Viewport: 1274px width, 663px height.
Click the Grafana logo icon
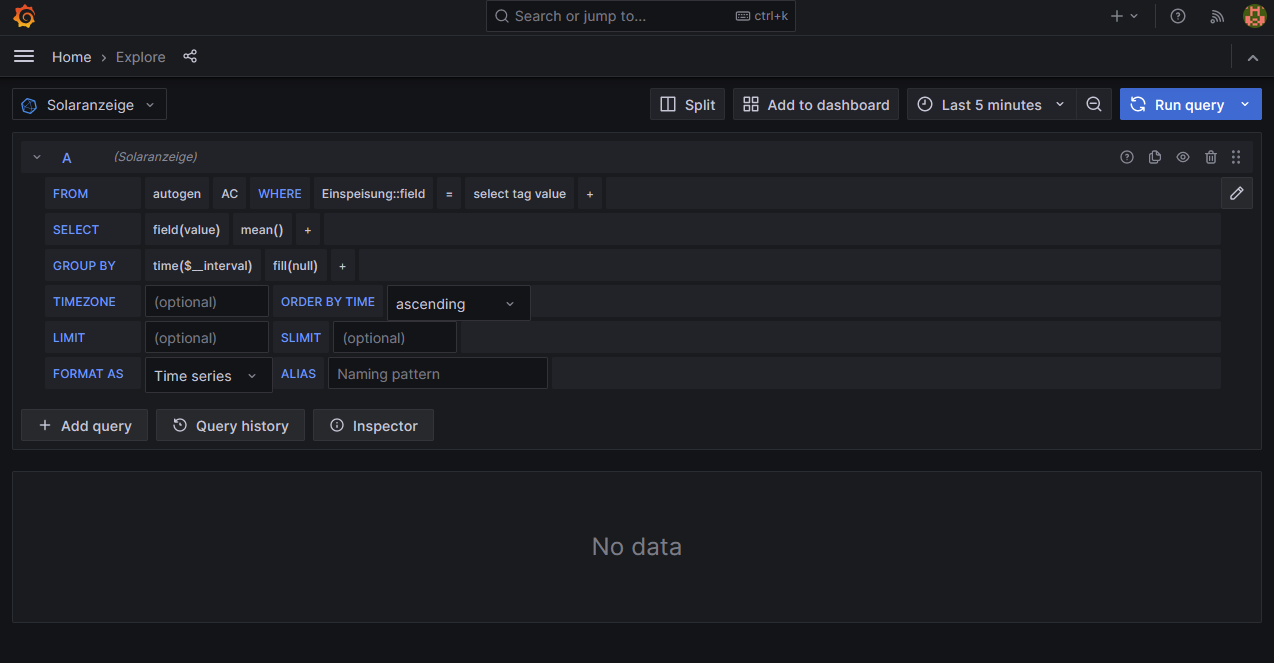[25, 16]
